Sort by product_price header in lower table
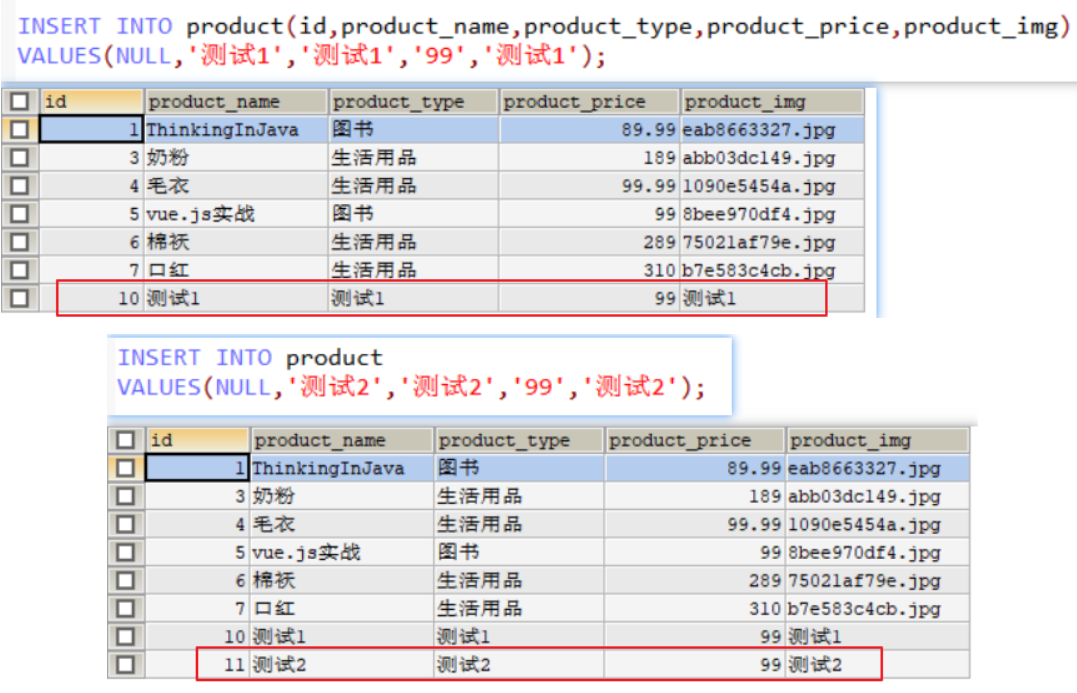 pyautogui.click(x=695, y=440)
